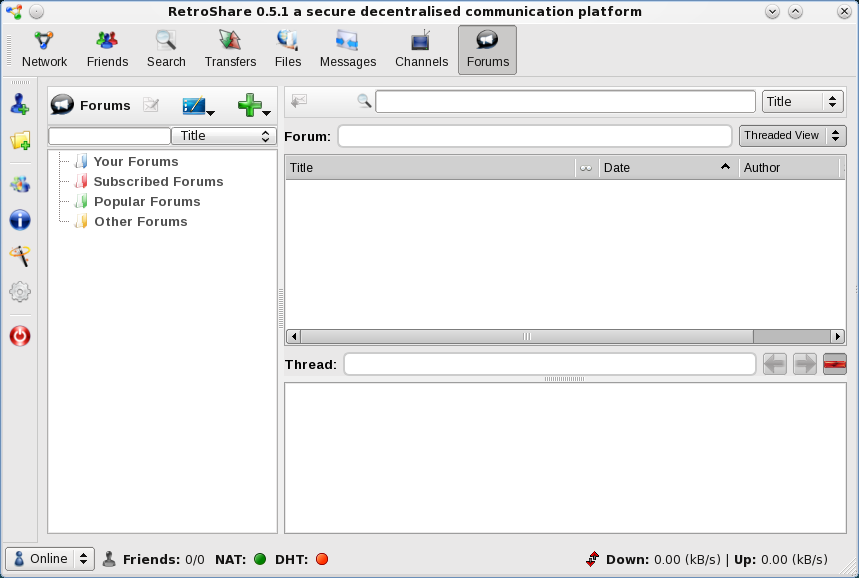Click the RetroShare logo in title bar

14,12
